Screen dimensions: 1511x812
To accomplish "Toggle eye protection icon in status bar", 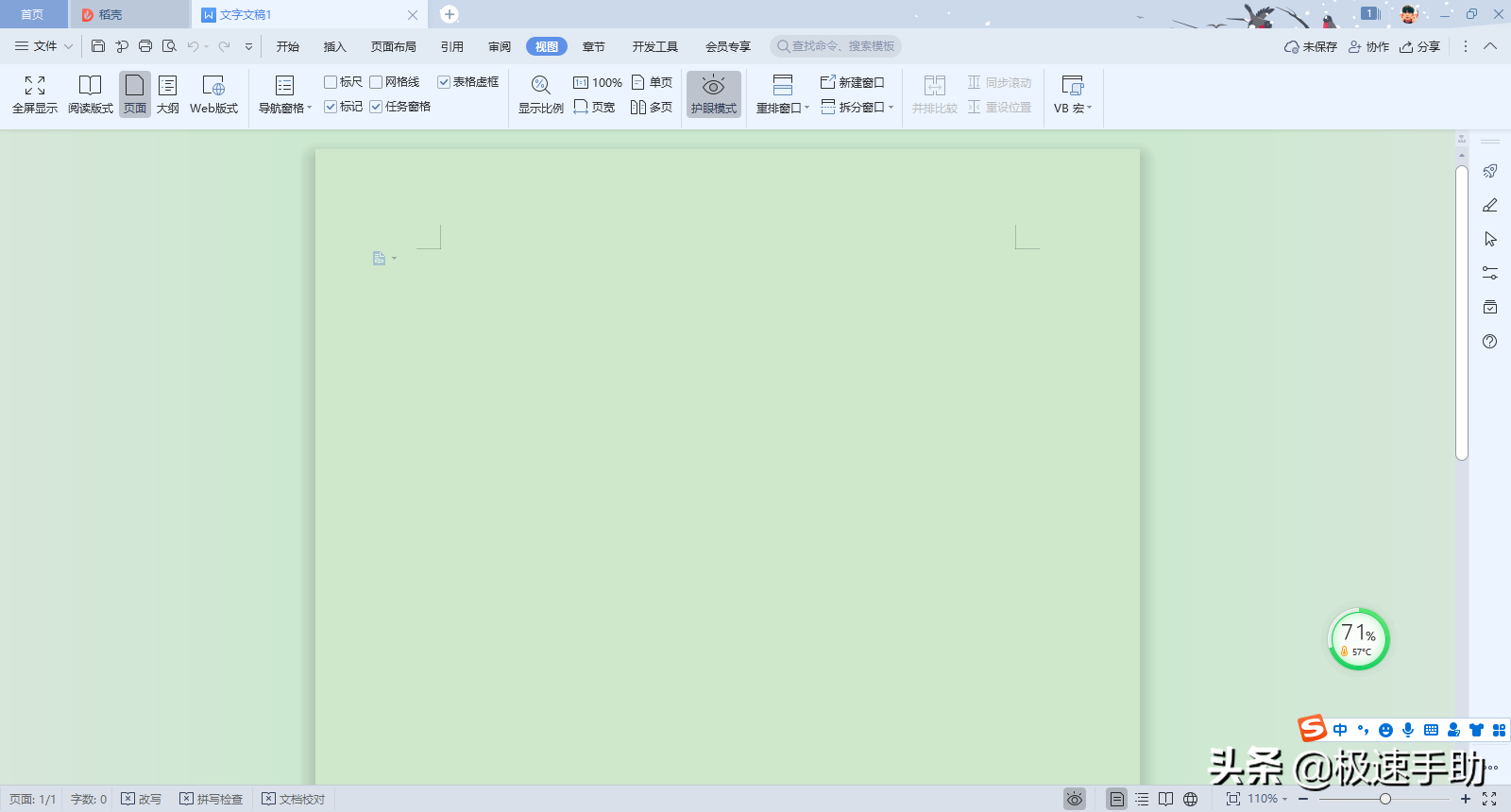I will point(1075,799).
